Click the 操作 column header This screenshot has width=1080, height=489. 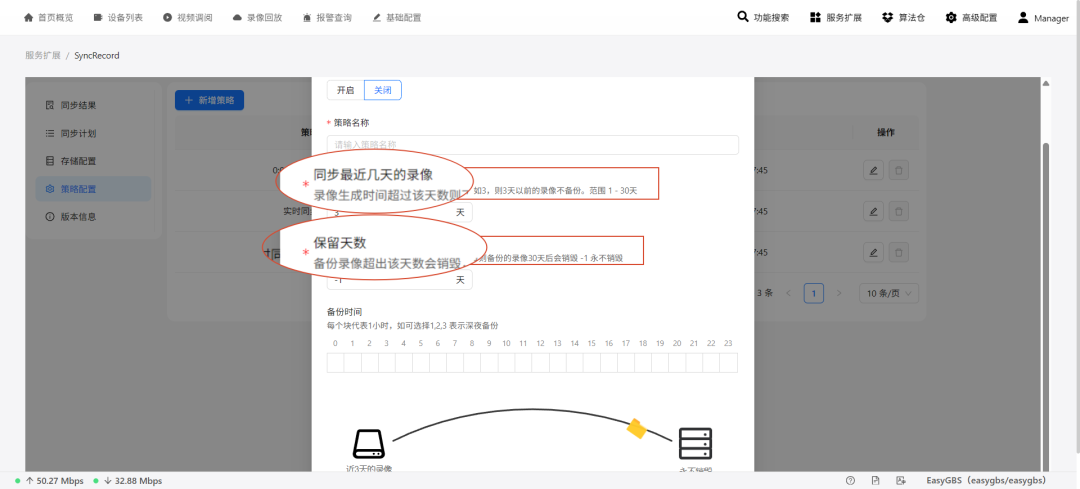886,133
